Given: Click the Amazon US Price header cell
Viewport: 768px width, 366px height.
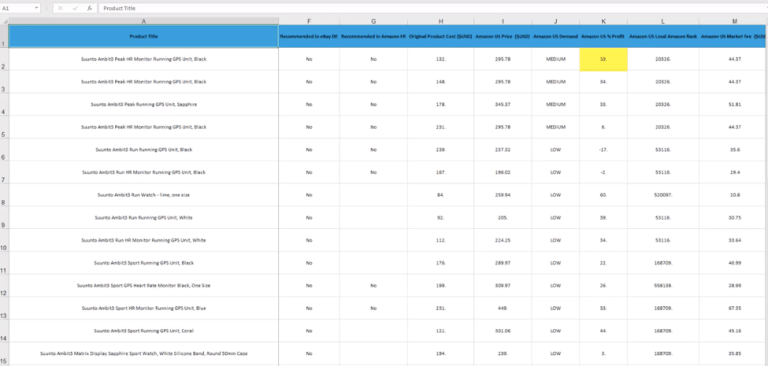Looking at the screenshot, I should [x=503, y=36].
